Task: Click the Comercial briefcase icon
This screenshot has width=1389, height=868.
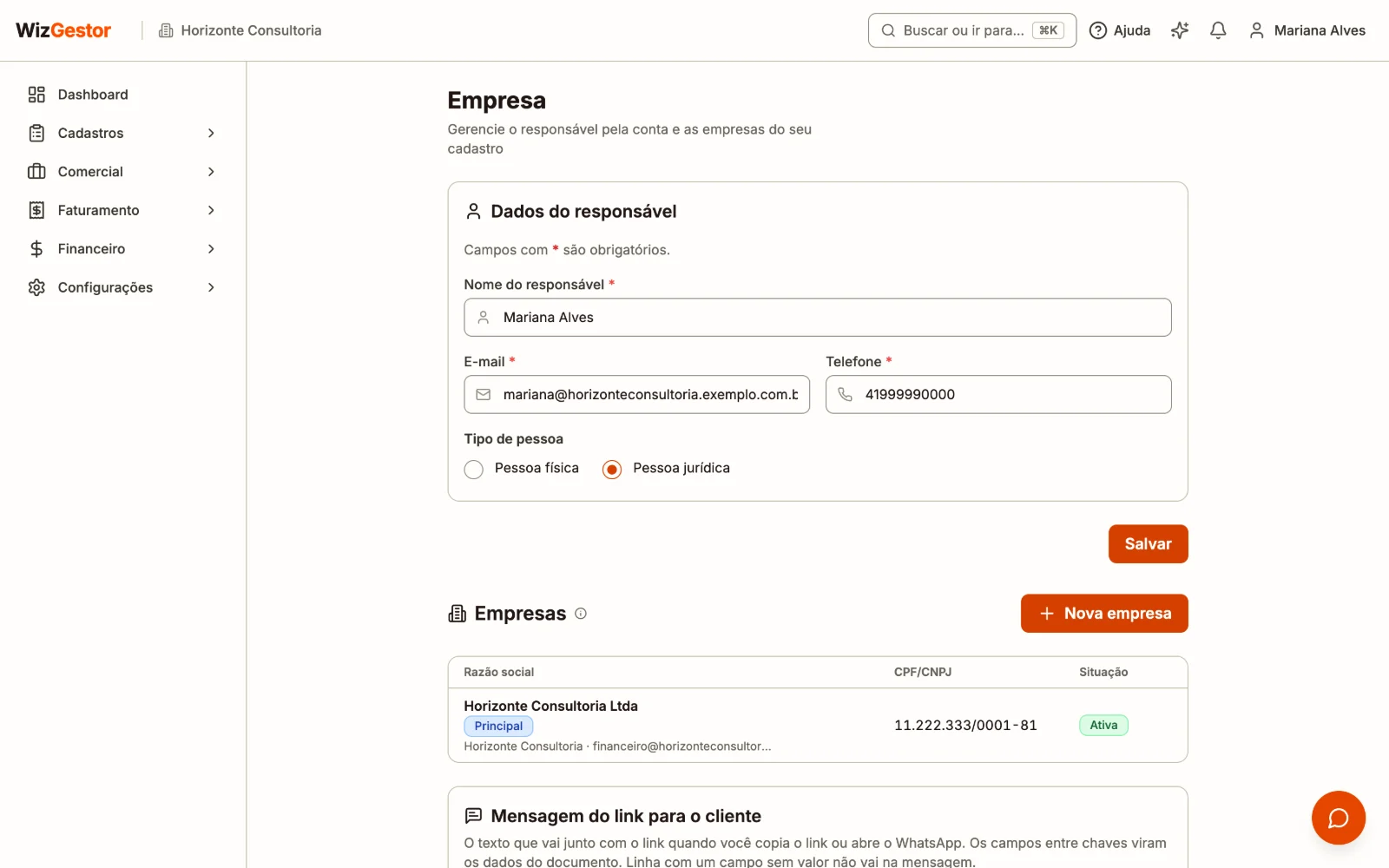Action: click(x=36, y=172)
